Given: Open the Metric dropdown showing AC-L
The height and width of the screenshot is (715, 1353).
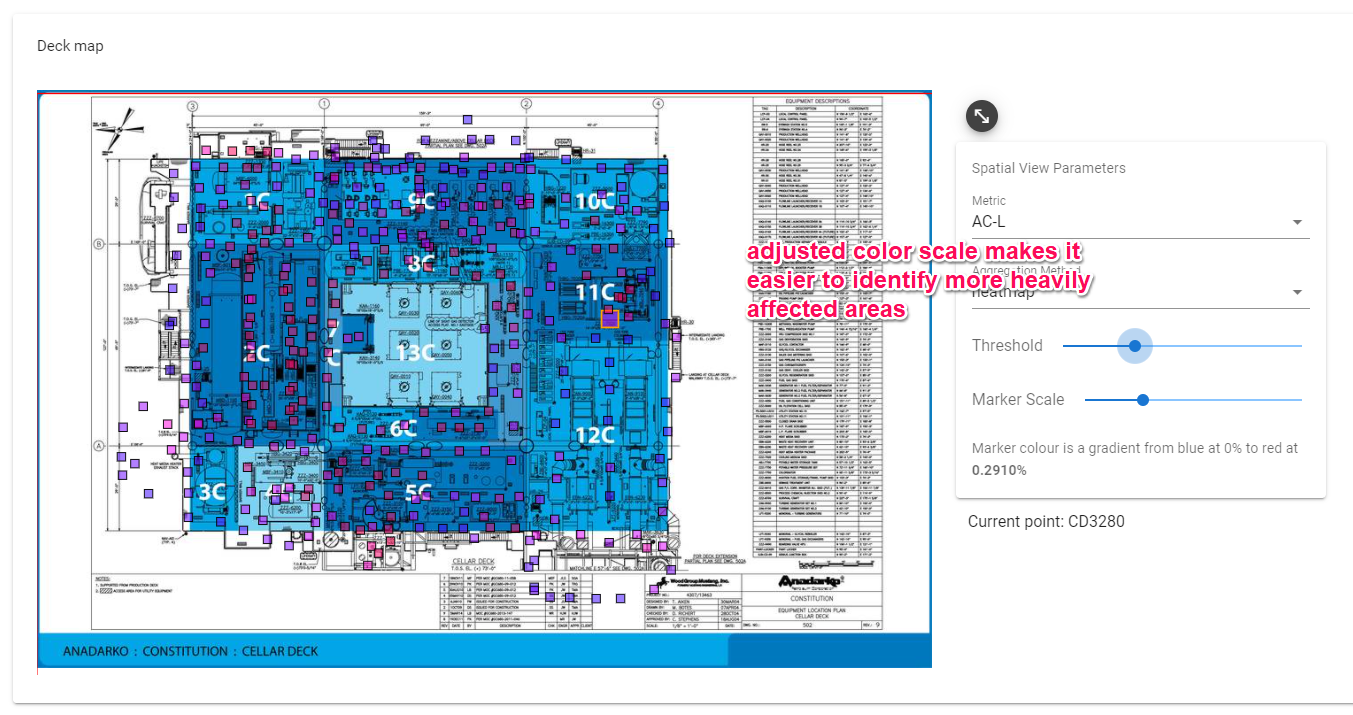Looking at the screenshot, I should 1130,222.
